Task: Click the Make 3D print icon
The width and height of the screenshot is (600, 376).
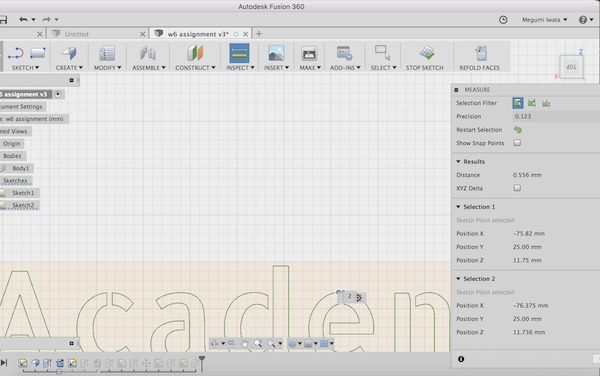Action: tap(309, 53)
